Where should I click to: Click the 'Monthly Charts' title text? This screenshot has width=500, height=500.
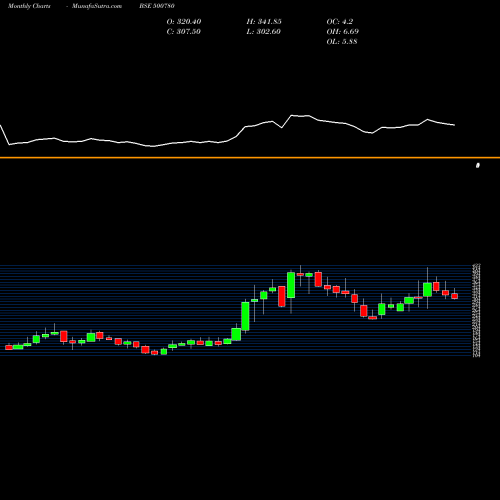tap(29, 6)
